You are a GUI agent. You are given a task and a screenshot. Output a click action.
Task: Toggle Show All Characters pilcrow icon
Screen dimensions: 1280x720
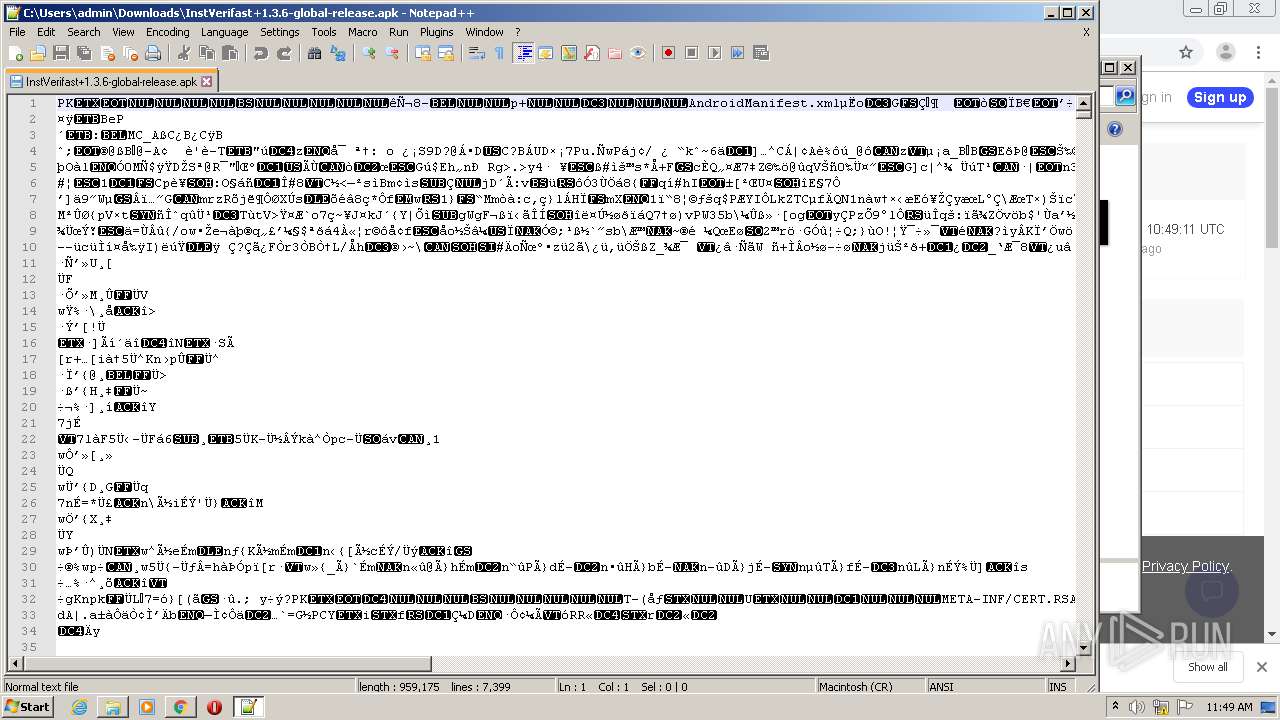(x=500, y=53)
